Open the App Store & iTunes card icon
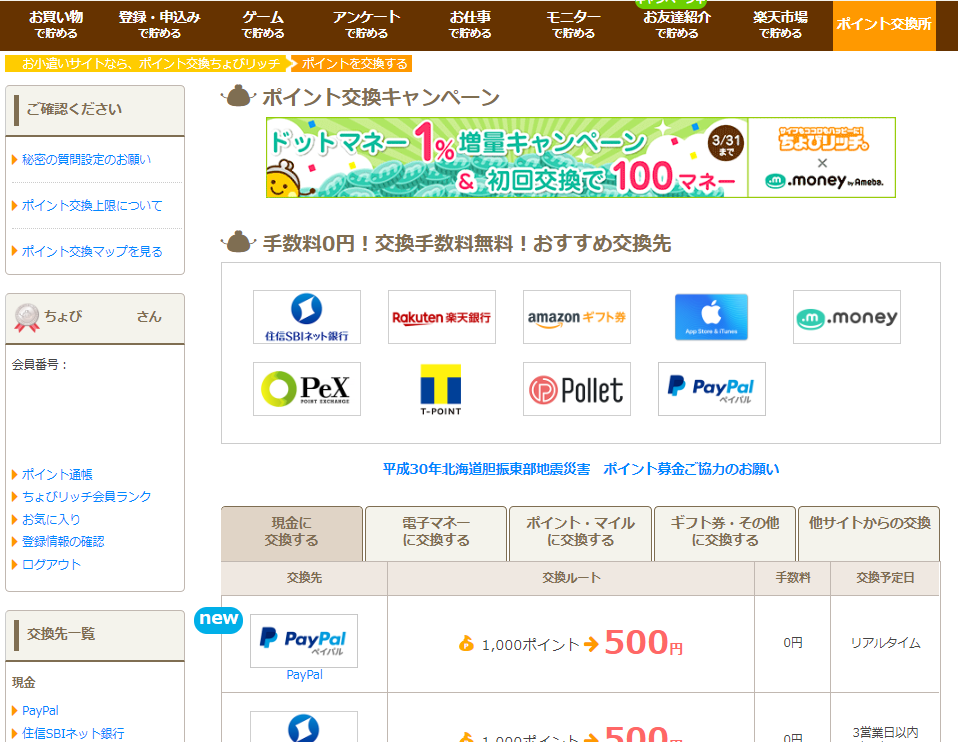 [x=711, y=317]
